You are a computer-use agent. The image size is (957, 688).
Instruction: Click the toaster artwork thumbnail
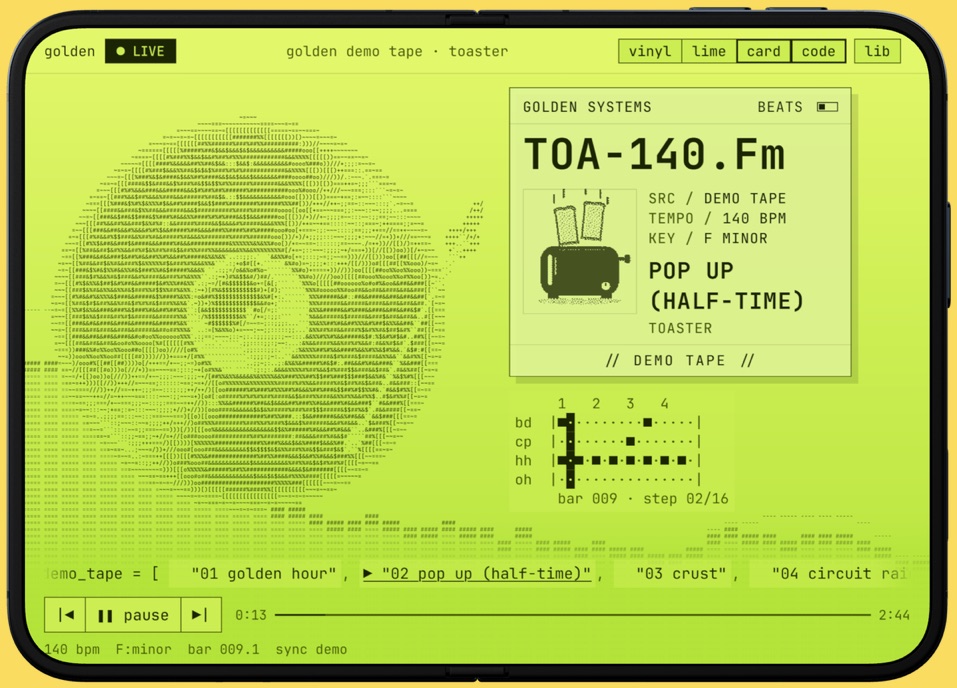pos(580,251)
